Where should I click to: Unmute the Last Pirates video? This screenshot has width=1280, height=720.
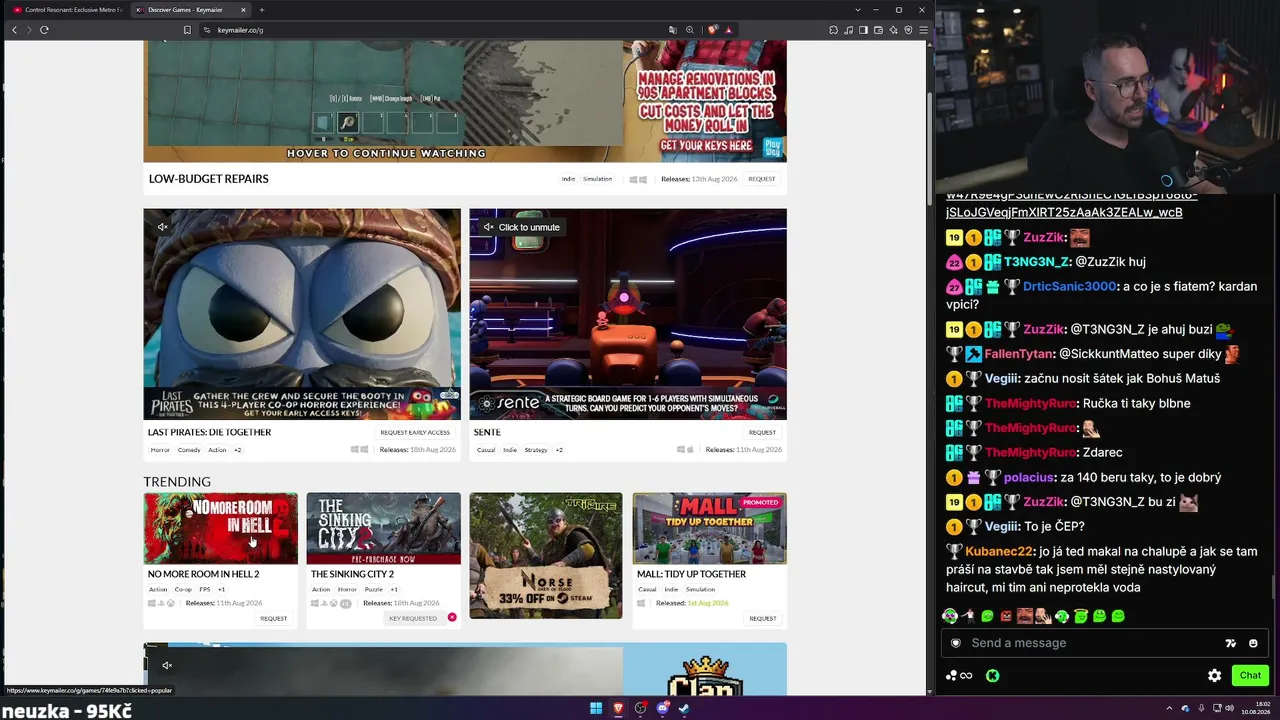point(162,227)
